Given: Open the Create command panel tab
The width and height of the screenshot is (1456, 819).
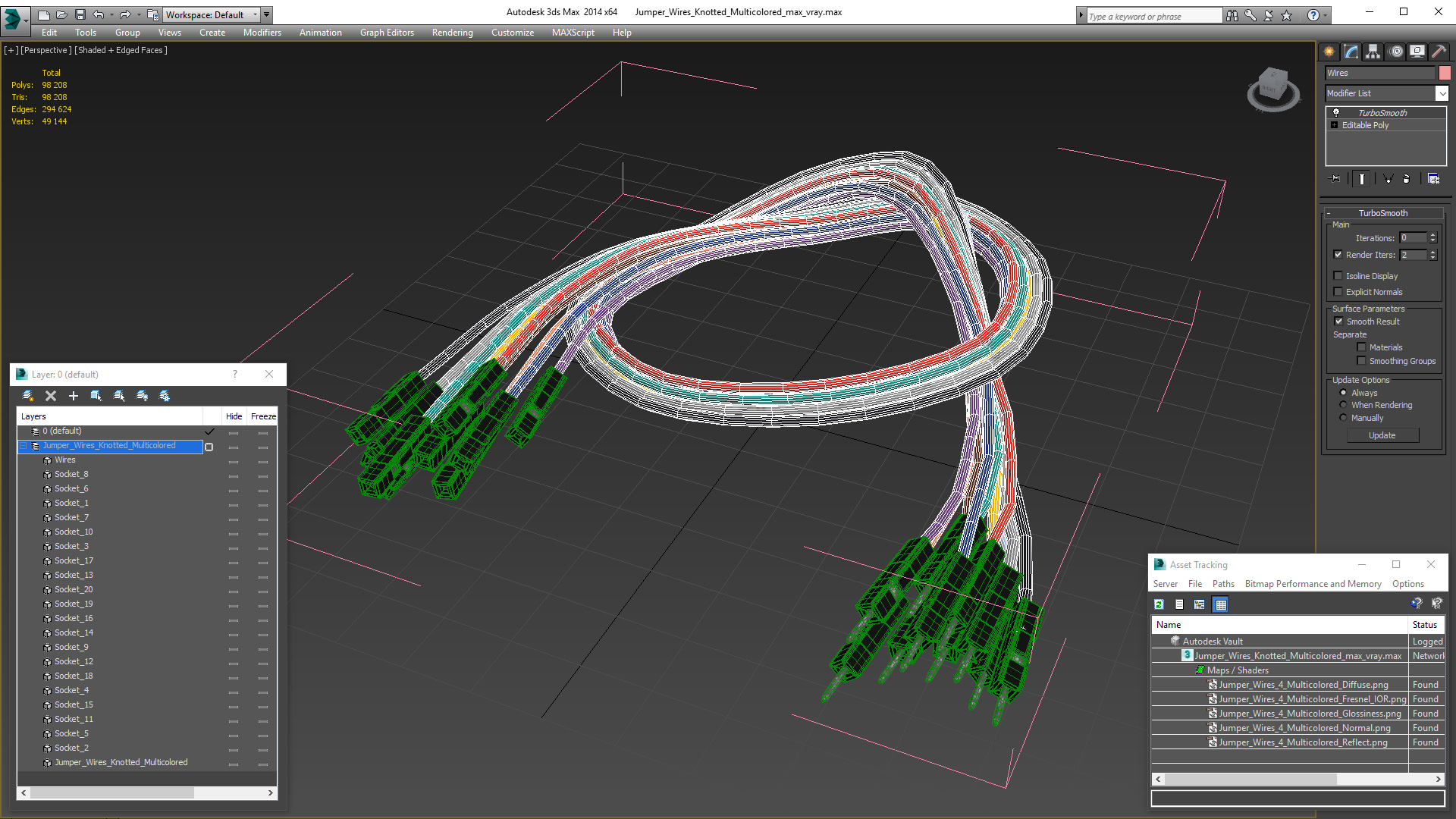Looking at the screenshot, I should tap(1329, 52).
